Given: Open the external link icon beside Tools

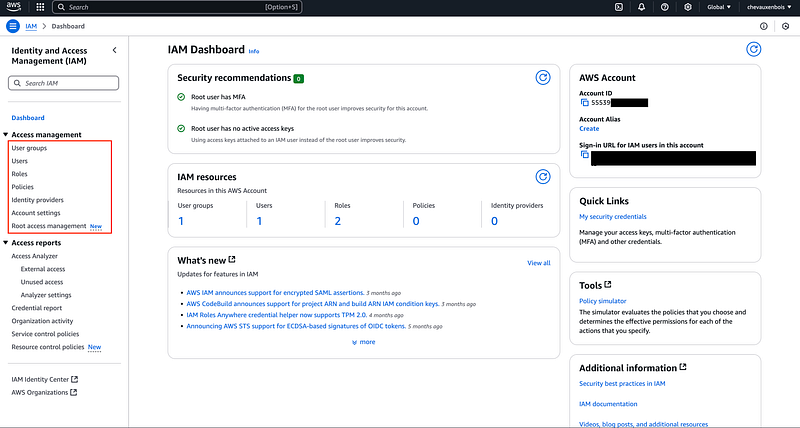Looking at the screenshot, I should tap(608, 285).
